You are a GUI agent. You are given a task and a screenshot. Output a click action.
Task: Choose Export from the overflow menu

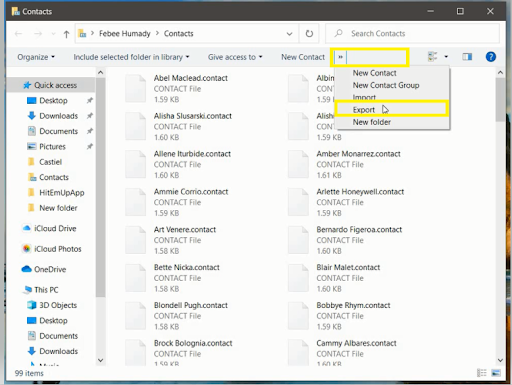pyautogui.click(x=364, y=110)
